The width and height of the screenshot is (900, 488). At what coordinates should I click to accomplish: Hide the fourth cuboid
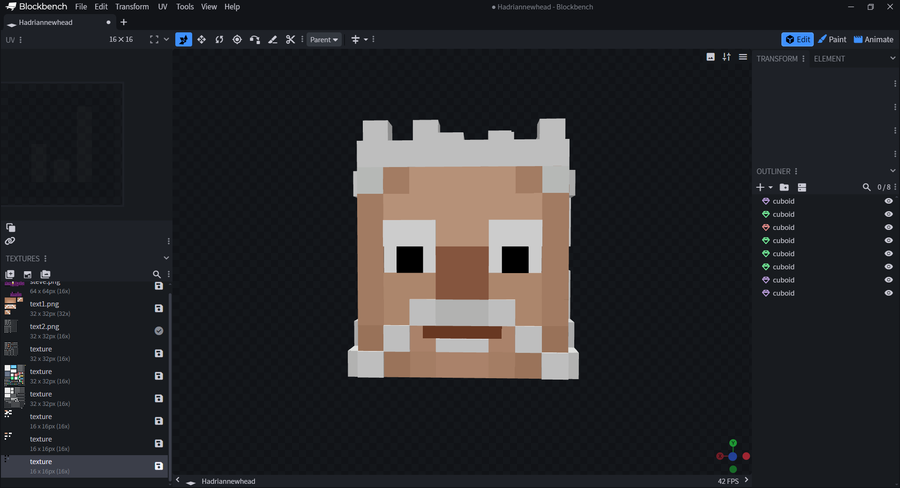point(889,241)
